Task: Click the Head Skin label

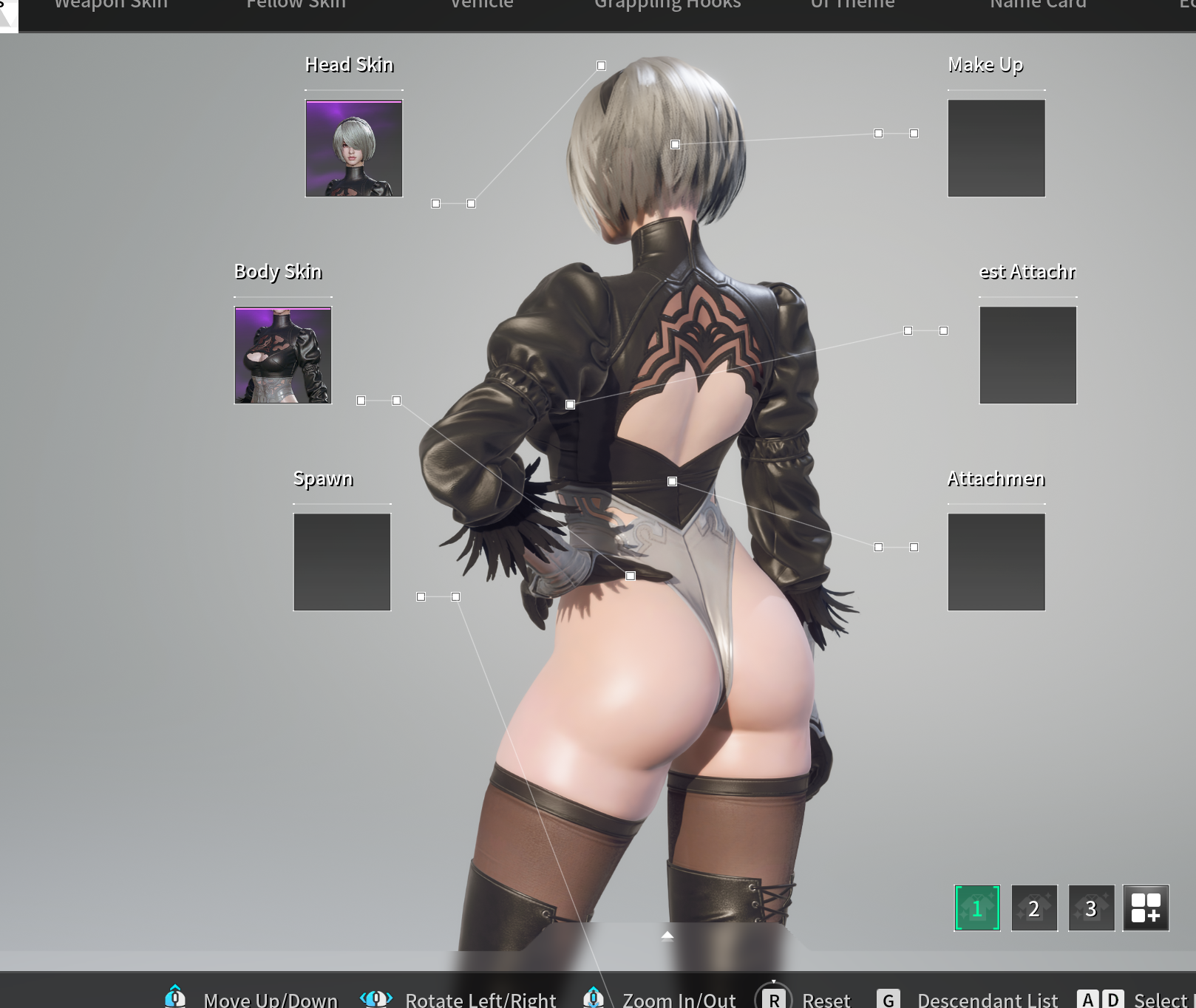Action: 350,65
